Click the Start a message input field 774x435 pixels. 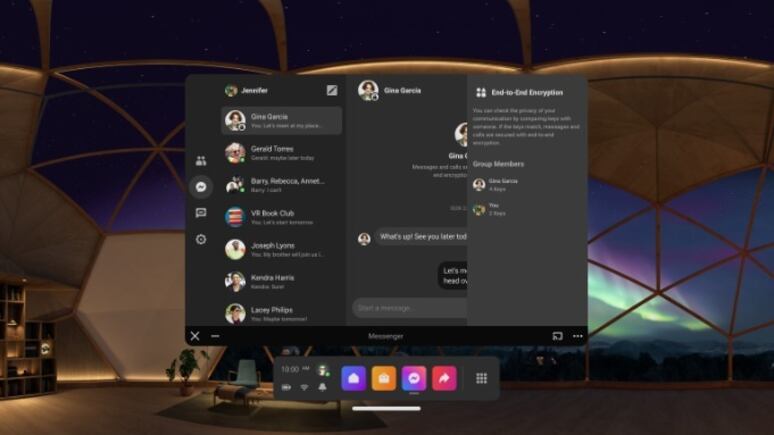point(408,308)
